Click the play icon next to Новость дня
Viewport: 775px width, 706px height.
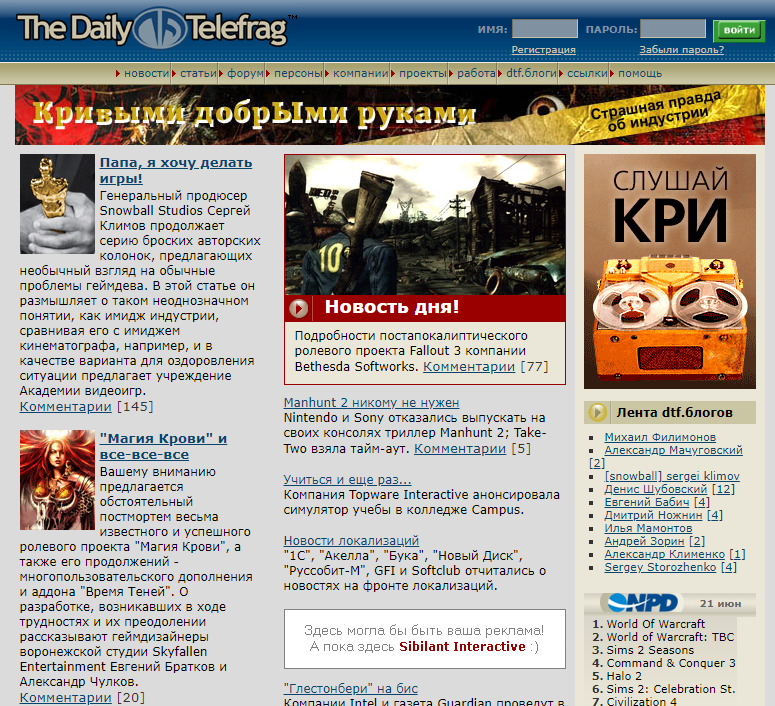point(299,308)
